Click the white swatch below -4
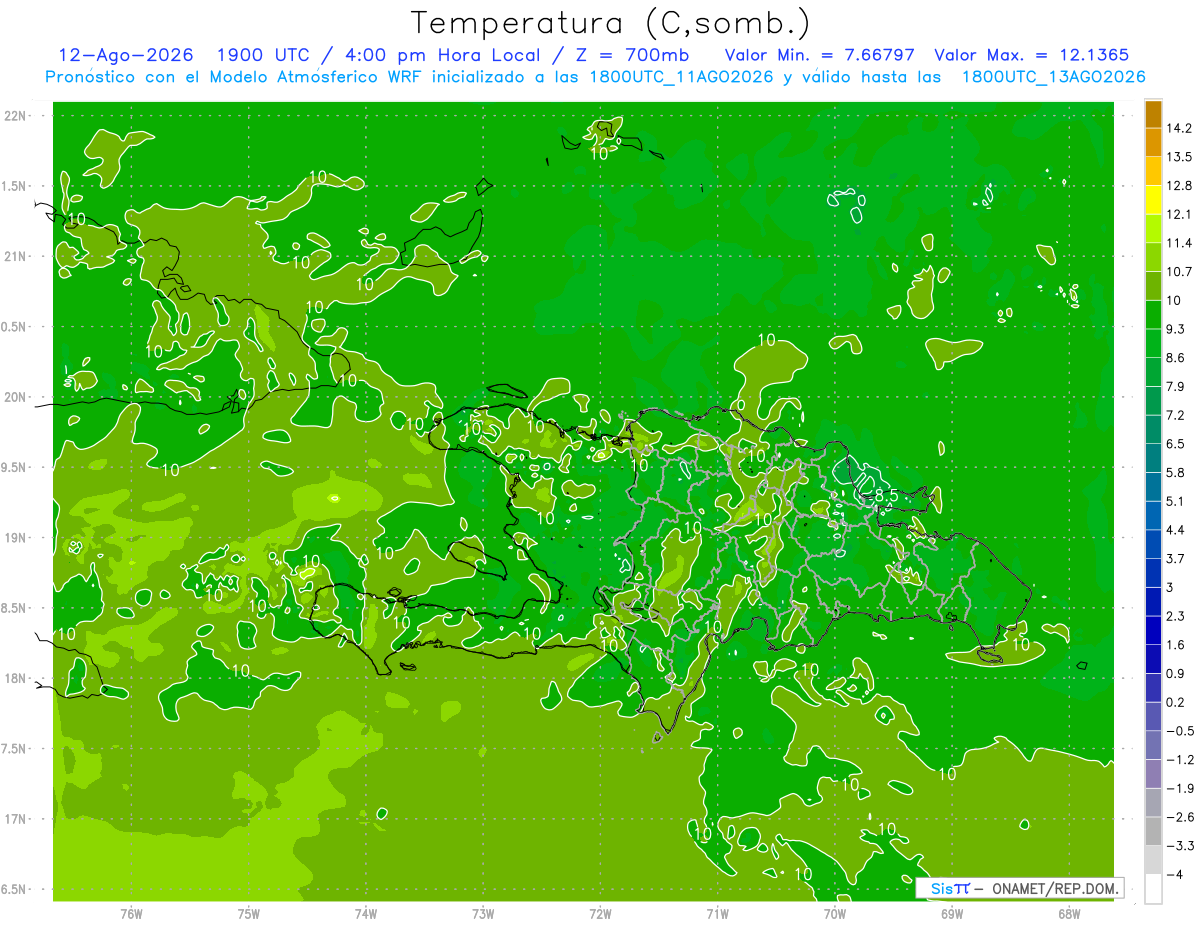 coord(1153,889)
